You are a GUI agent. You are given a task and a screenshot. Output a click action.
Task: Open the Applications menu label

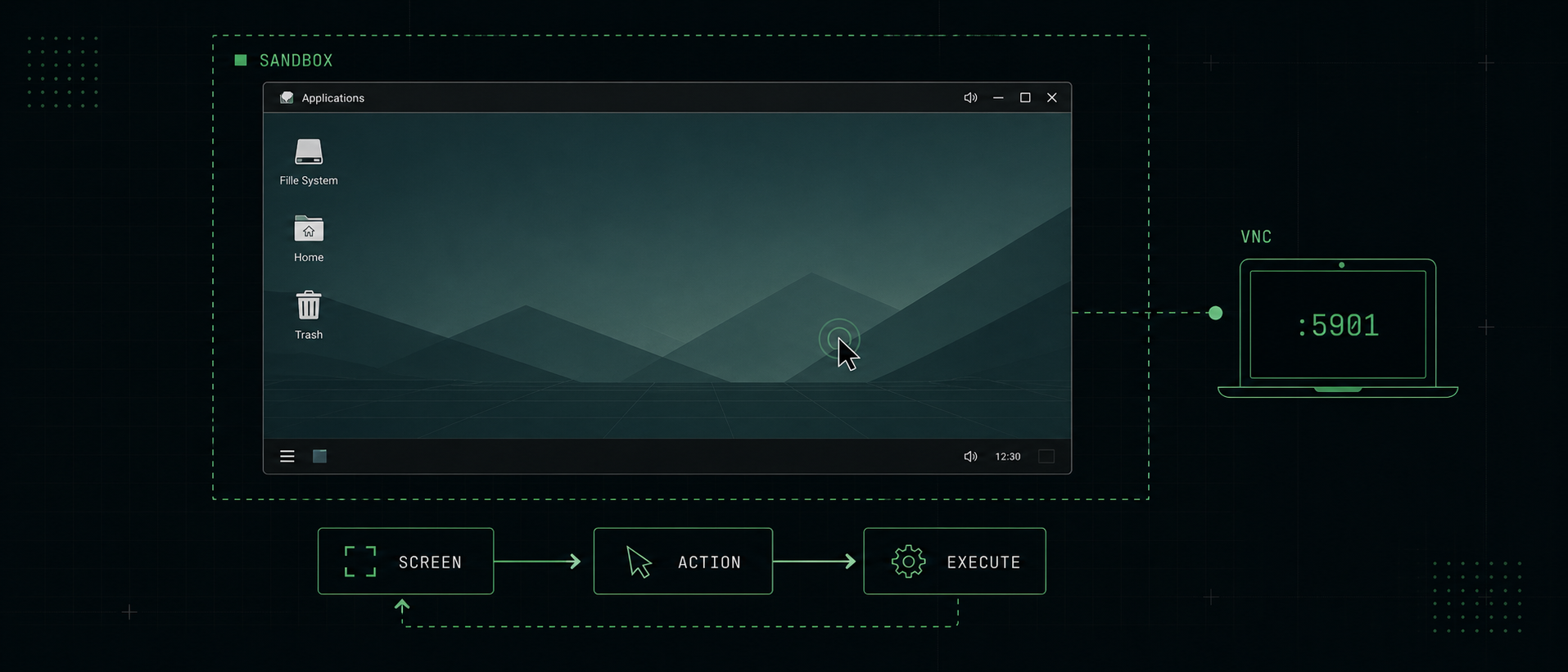point(332,98)
